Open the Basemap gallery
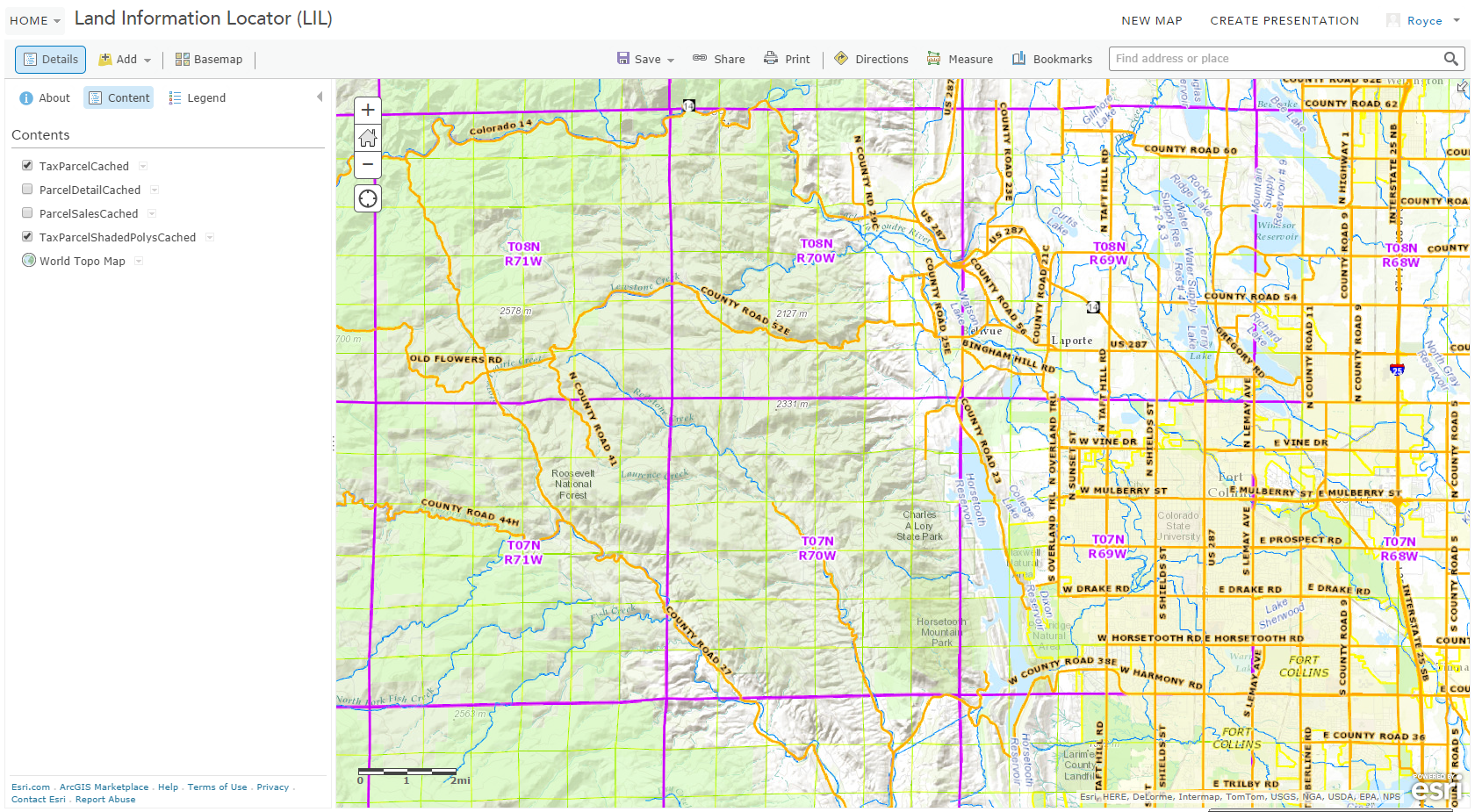Viewport: 1475px width, 812px height. pos(209,59)
